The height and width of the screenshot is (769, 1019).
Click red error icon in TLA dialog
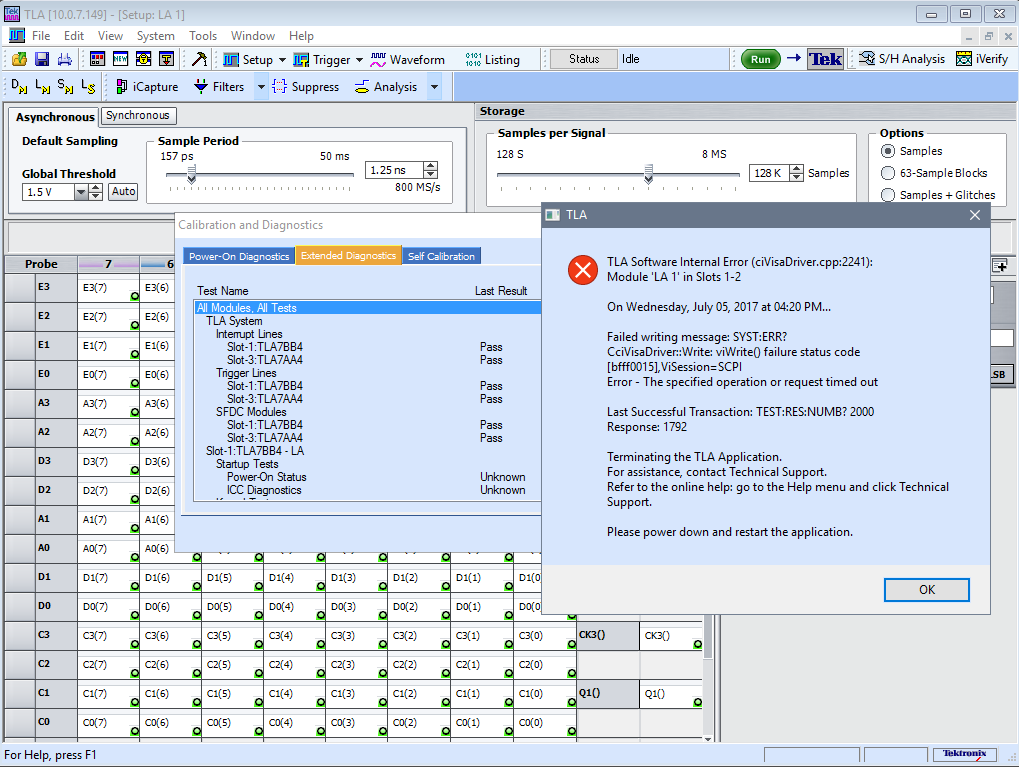pos(583,270)
